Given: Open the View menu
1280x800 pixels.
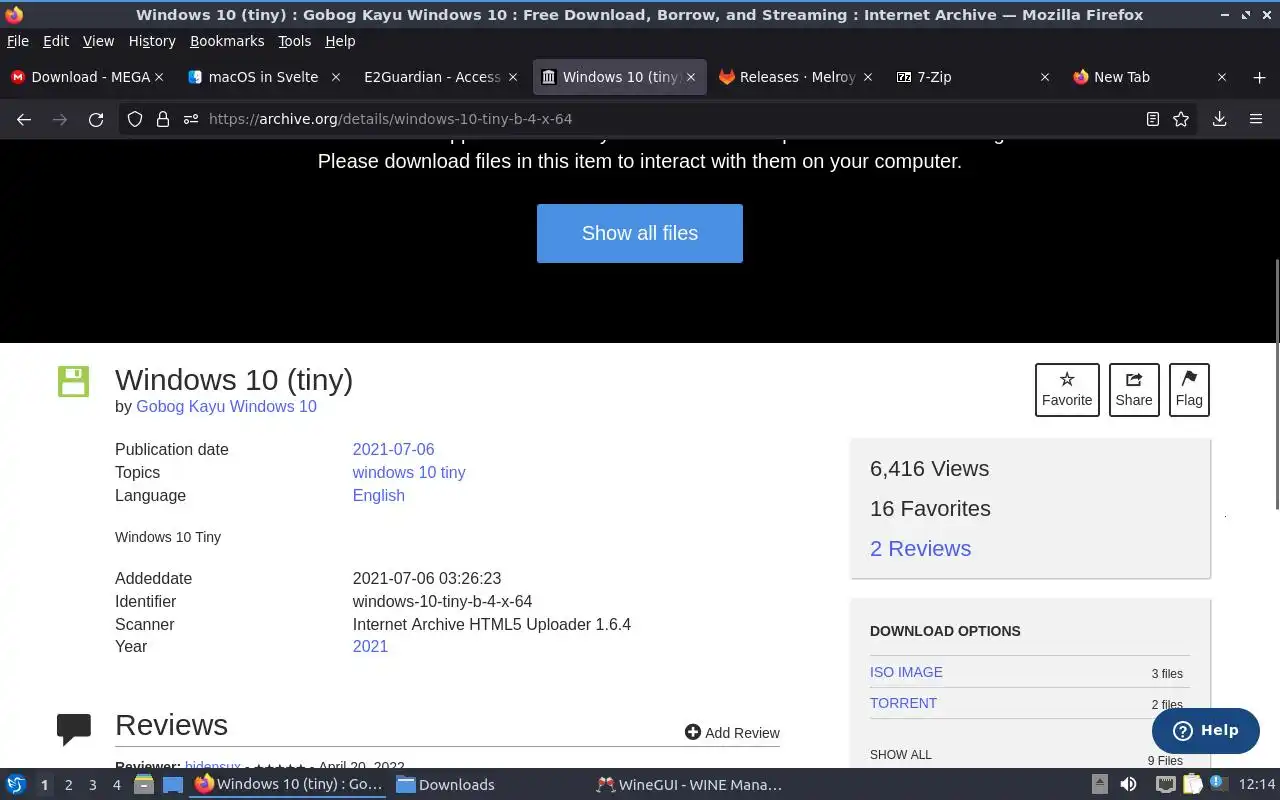Looking at the screenshot, I should click(x=98, y=41).
